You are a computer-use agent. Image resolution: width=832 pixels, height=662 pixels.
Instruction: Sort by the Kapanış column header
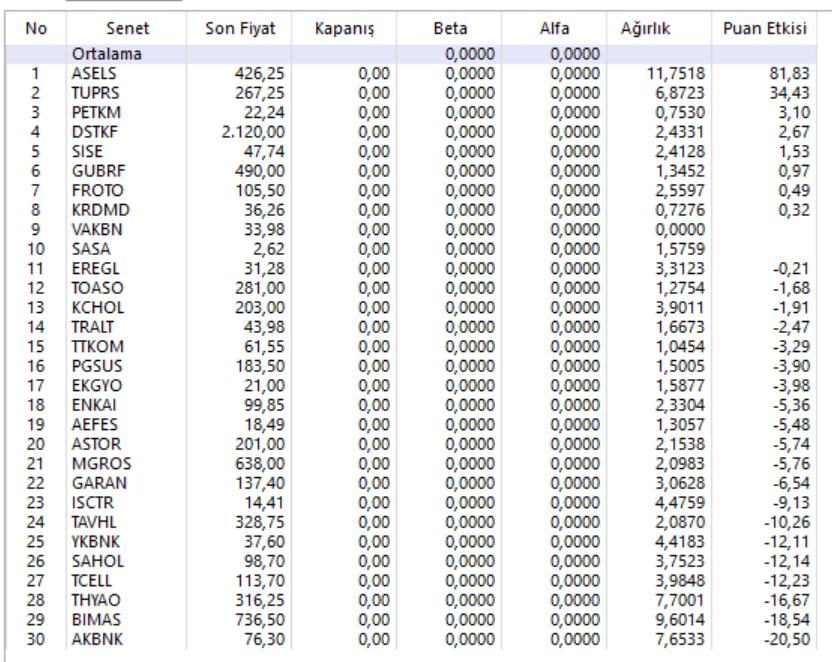344,28
